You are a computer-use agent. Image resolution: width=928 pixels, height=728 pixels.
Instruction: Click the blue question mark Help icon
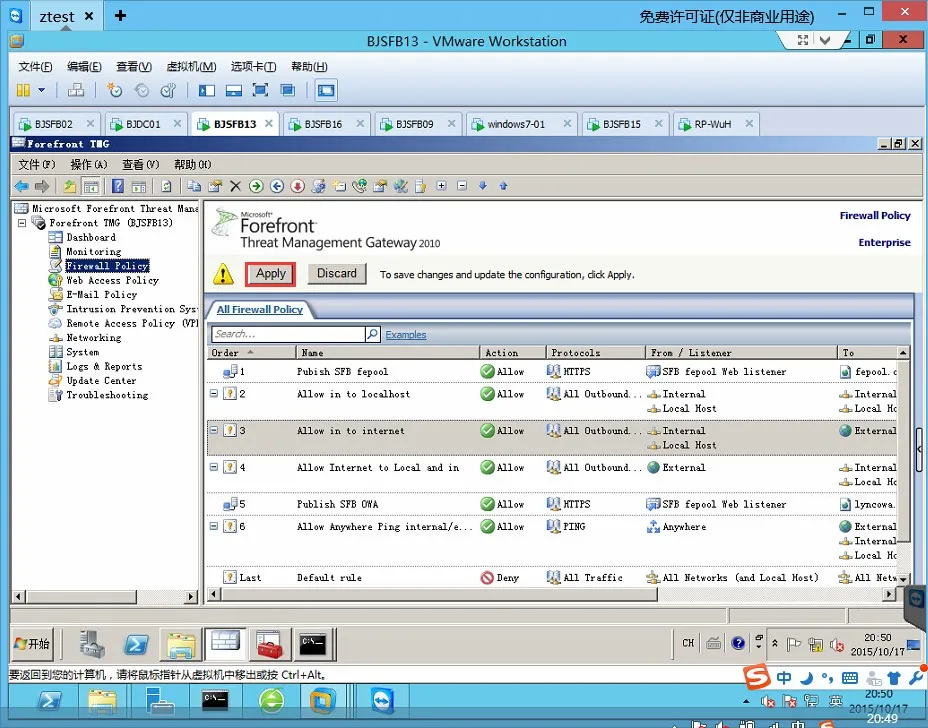(x=118, y=186)
